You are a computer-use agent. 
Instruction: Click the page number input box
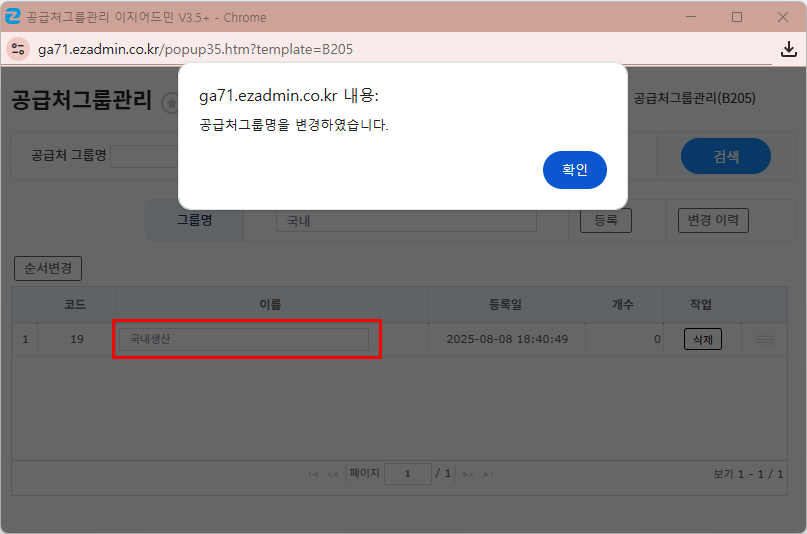[x=407, y=473]
